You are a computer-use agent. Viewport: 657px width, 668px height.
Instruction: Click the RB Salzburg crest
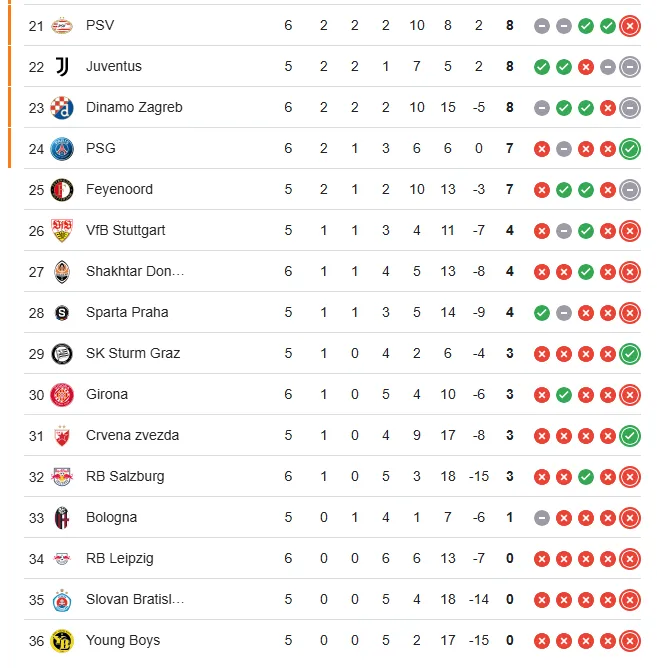click(62, 477)
